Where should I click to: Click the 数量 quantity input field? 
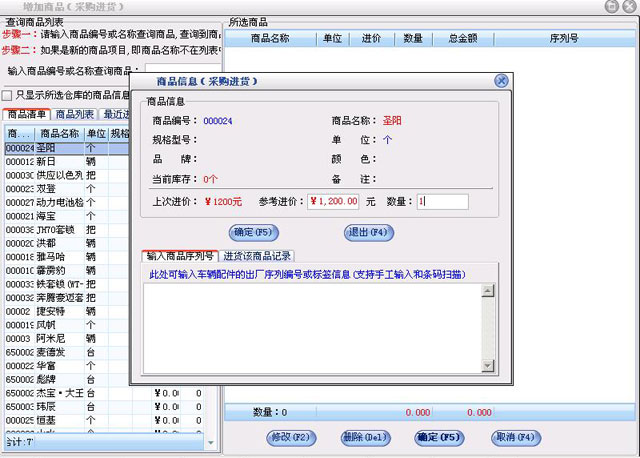coord(442,201)
